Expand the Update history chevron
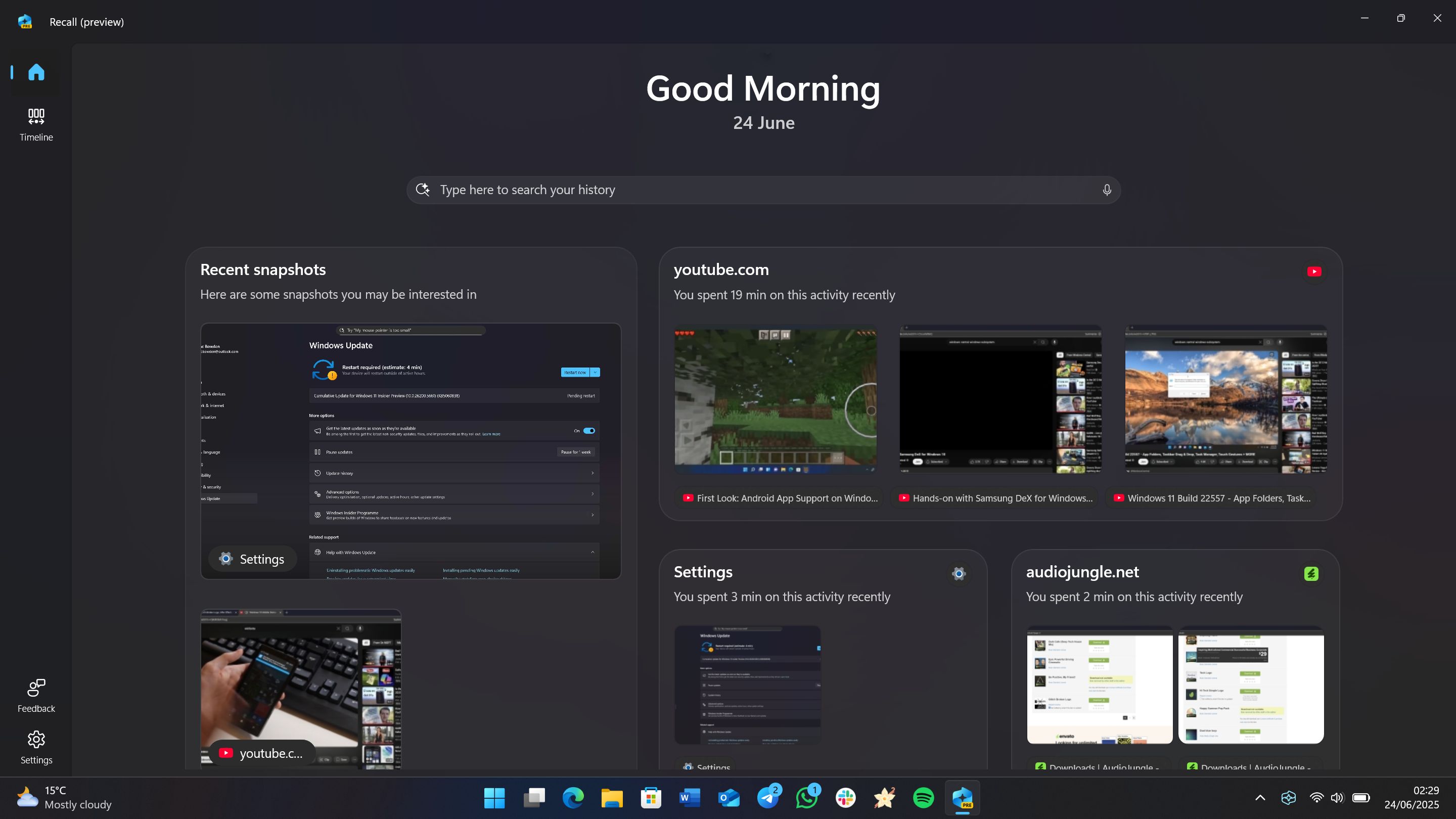 pos(593,473)
